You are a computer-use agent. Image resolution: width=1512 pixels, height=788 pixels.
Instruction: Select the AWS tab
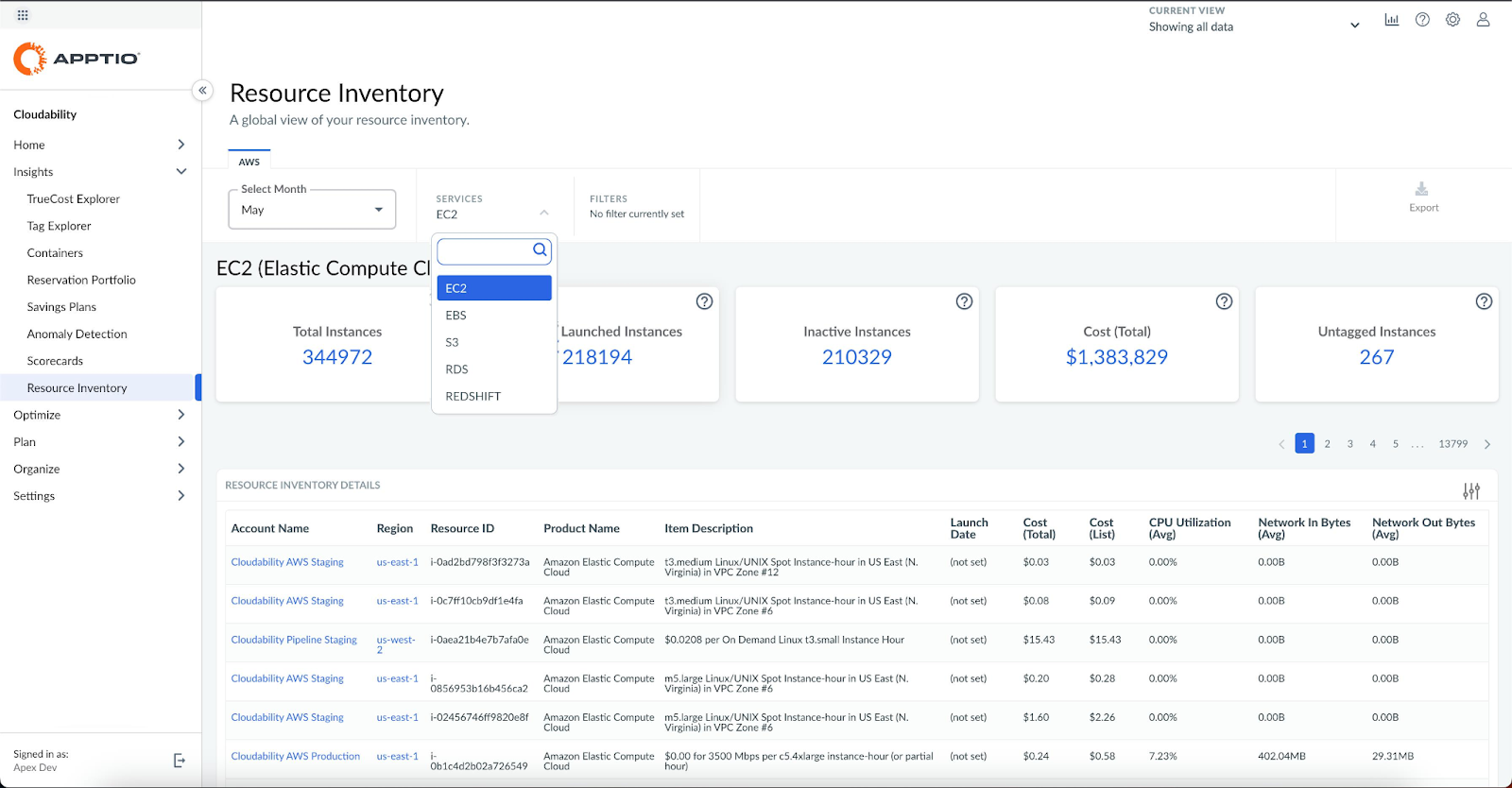tap(249, 162)
